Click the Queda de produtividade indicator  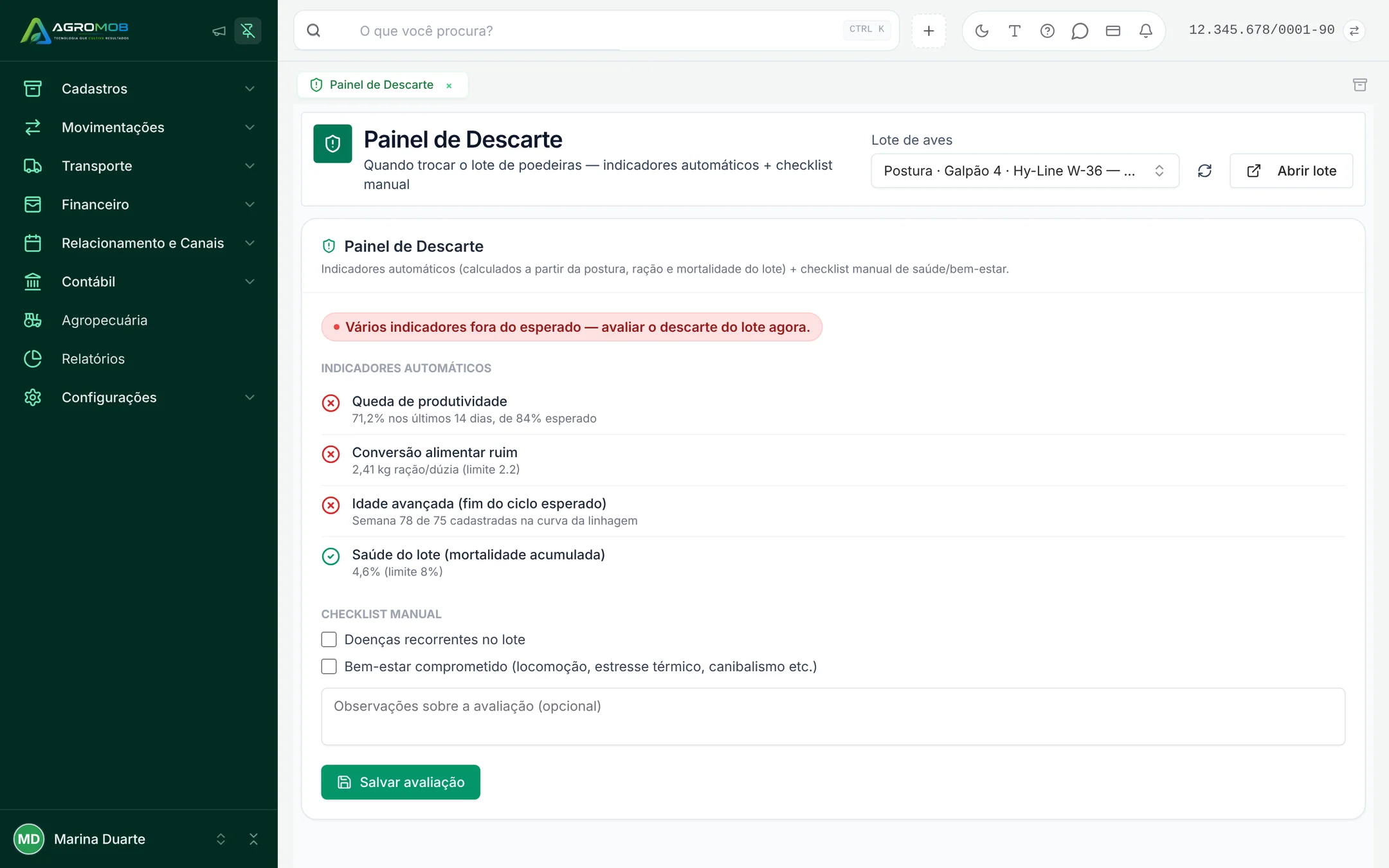click(x=833, y=410)
